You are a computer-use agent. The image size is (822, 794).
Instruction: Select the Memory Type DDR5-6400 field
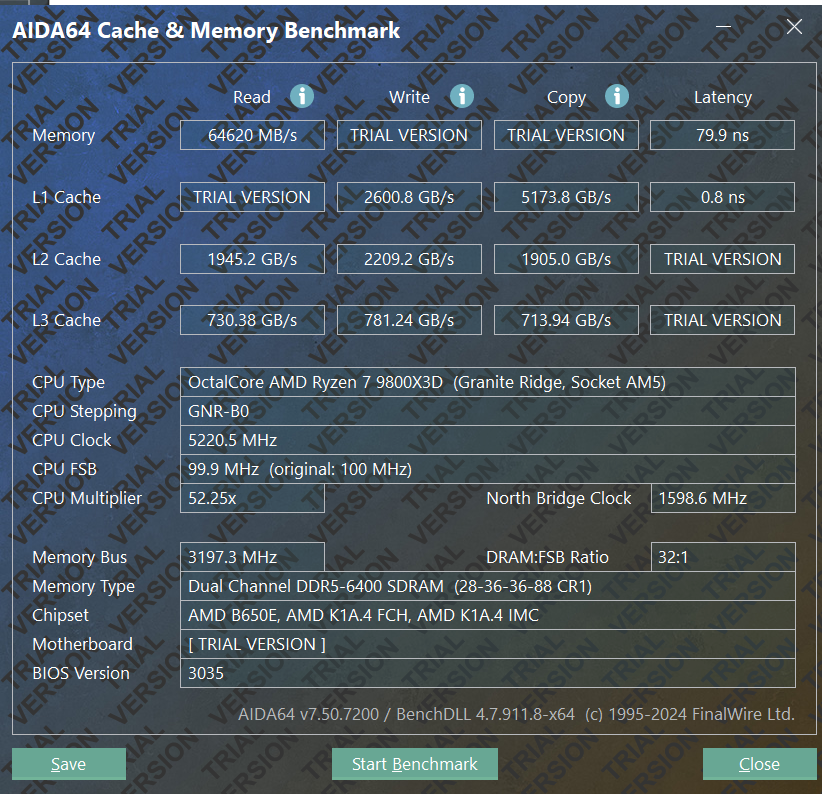pos(487,587)
